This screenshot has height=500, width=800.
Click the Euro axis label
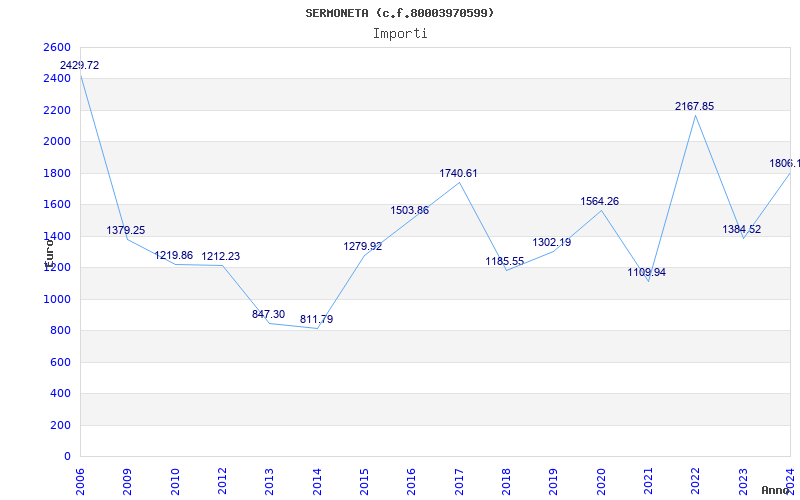(49, 253)
